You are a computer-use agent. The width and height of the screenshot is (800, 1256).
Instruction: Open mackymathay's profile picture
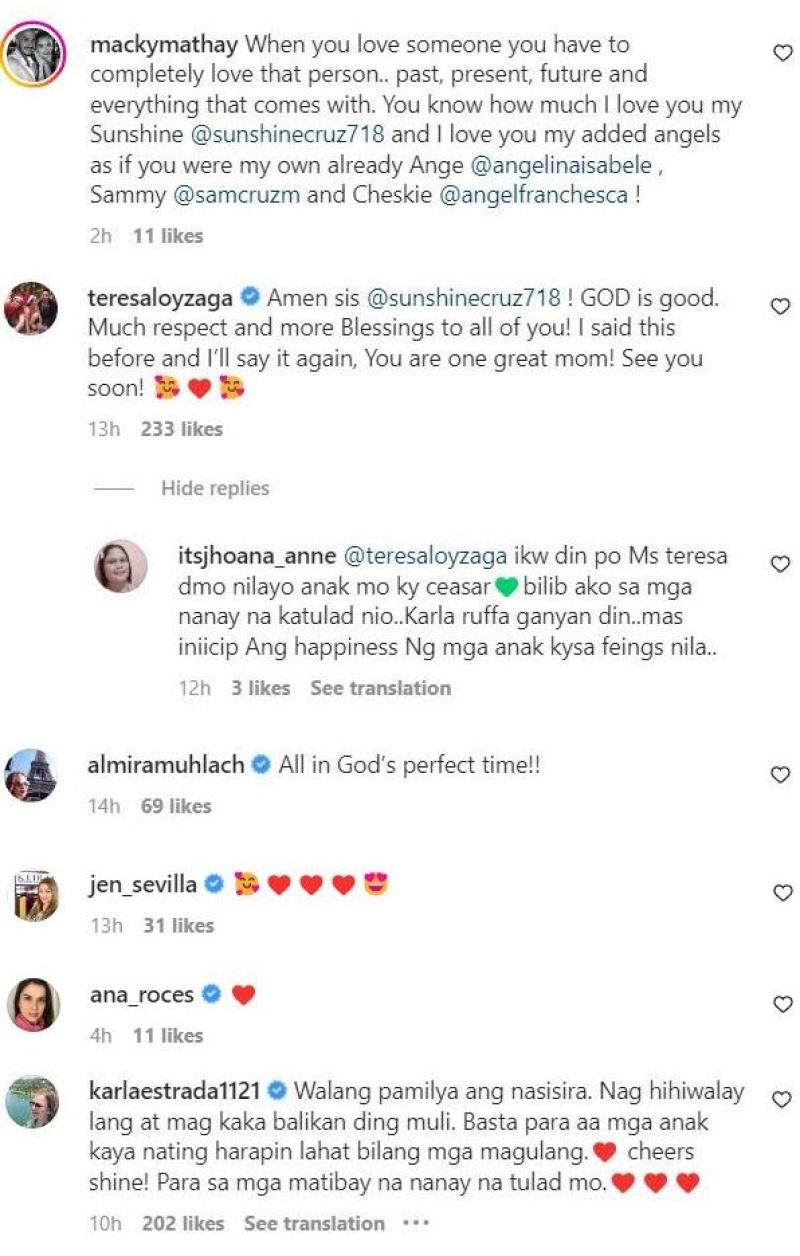click(x=33, y=54)
